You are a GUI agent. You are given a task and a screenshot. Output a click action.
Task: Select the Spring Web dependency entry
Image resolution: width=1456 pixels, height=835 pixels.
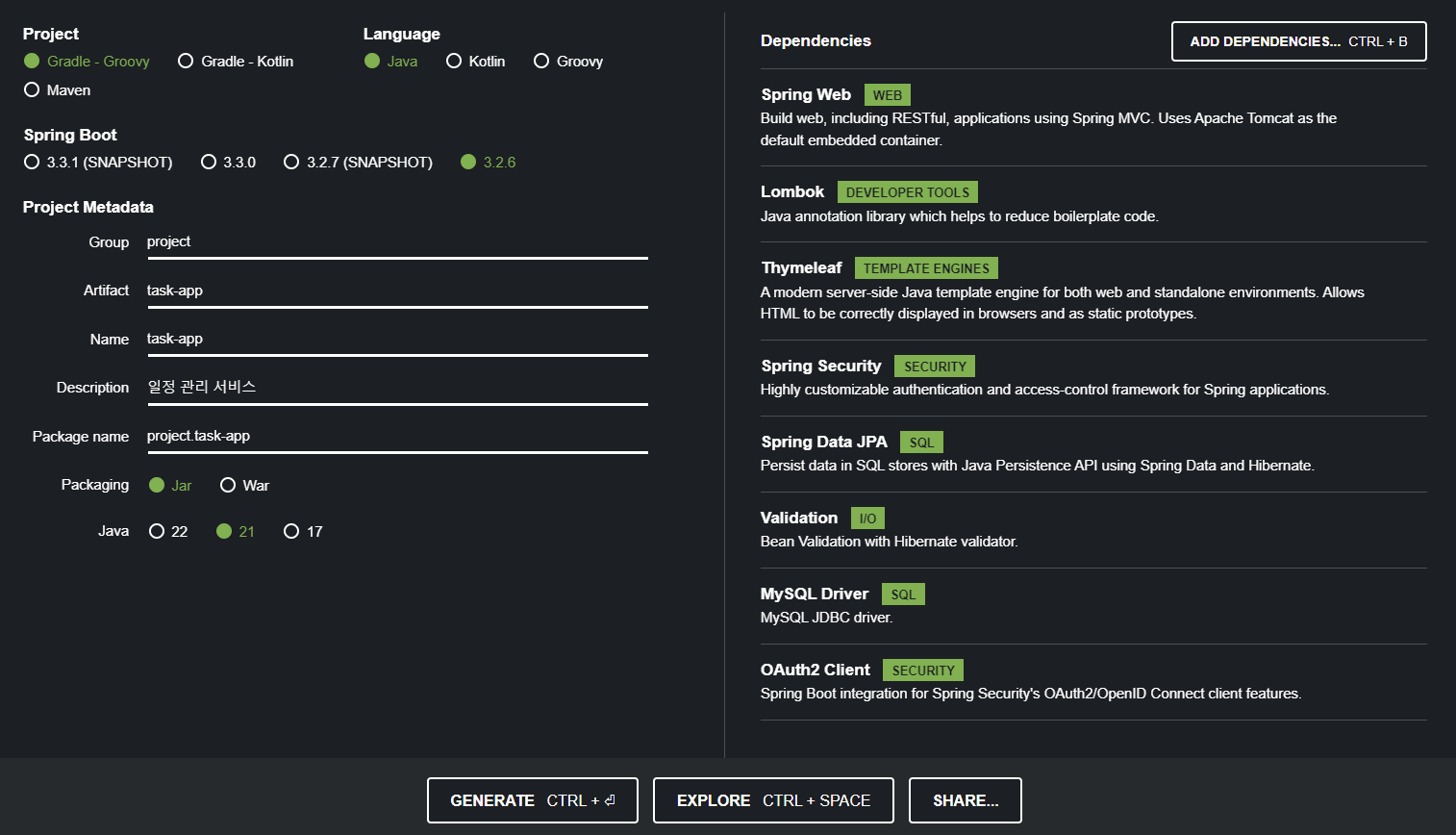click(1093, 116)
